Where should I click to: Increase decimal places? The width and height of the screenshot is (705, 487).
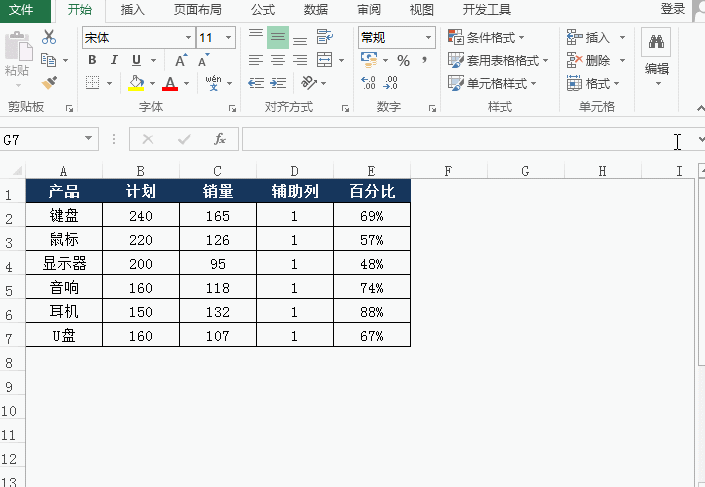point(368,83)
